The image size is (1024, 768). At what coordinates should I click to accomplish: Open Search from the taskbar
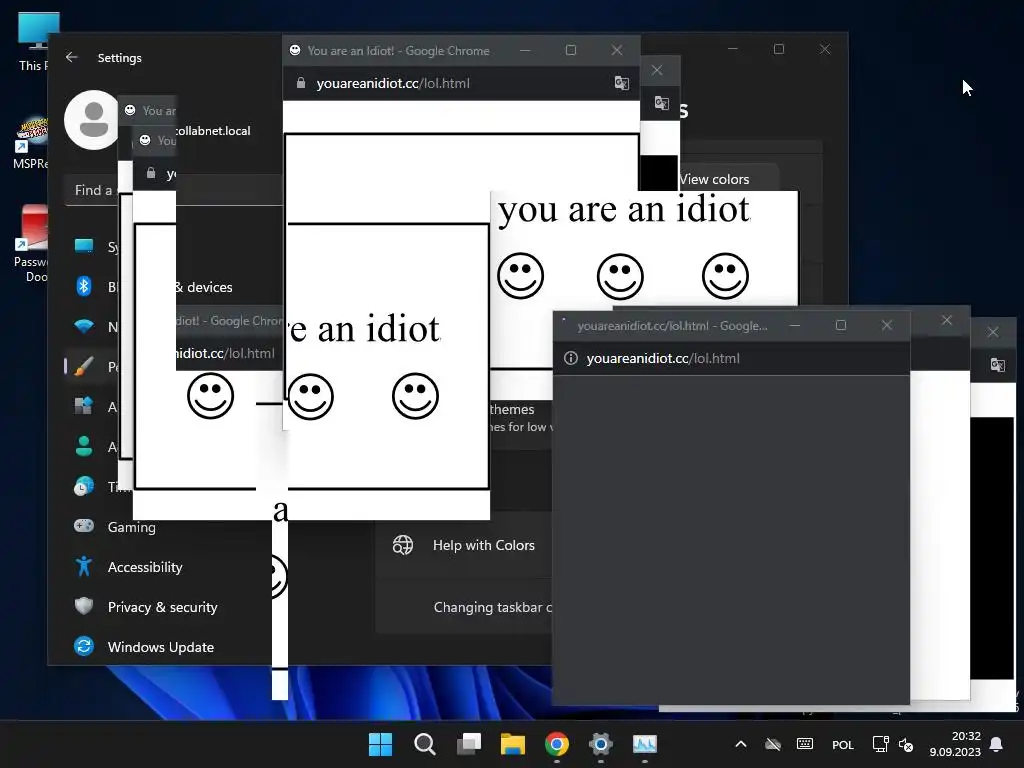pyautogui.click(x=424, y=744)
